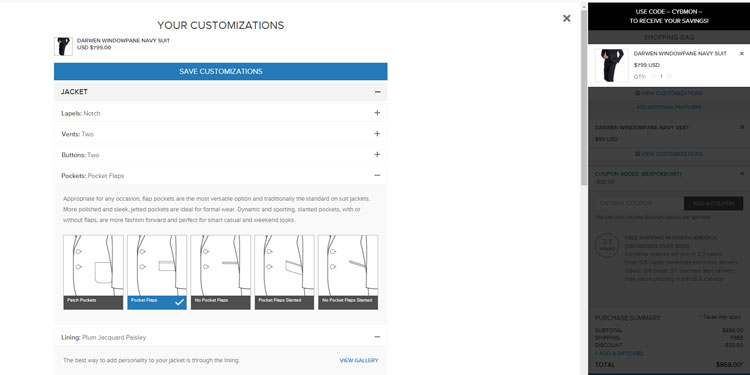Image resolution: width=750 pixels, height=375 pixels.
Task: Click the dialog's vertical scrollbar
Action: (x=584, y=98)
